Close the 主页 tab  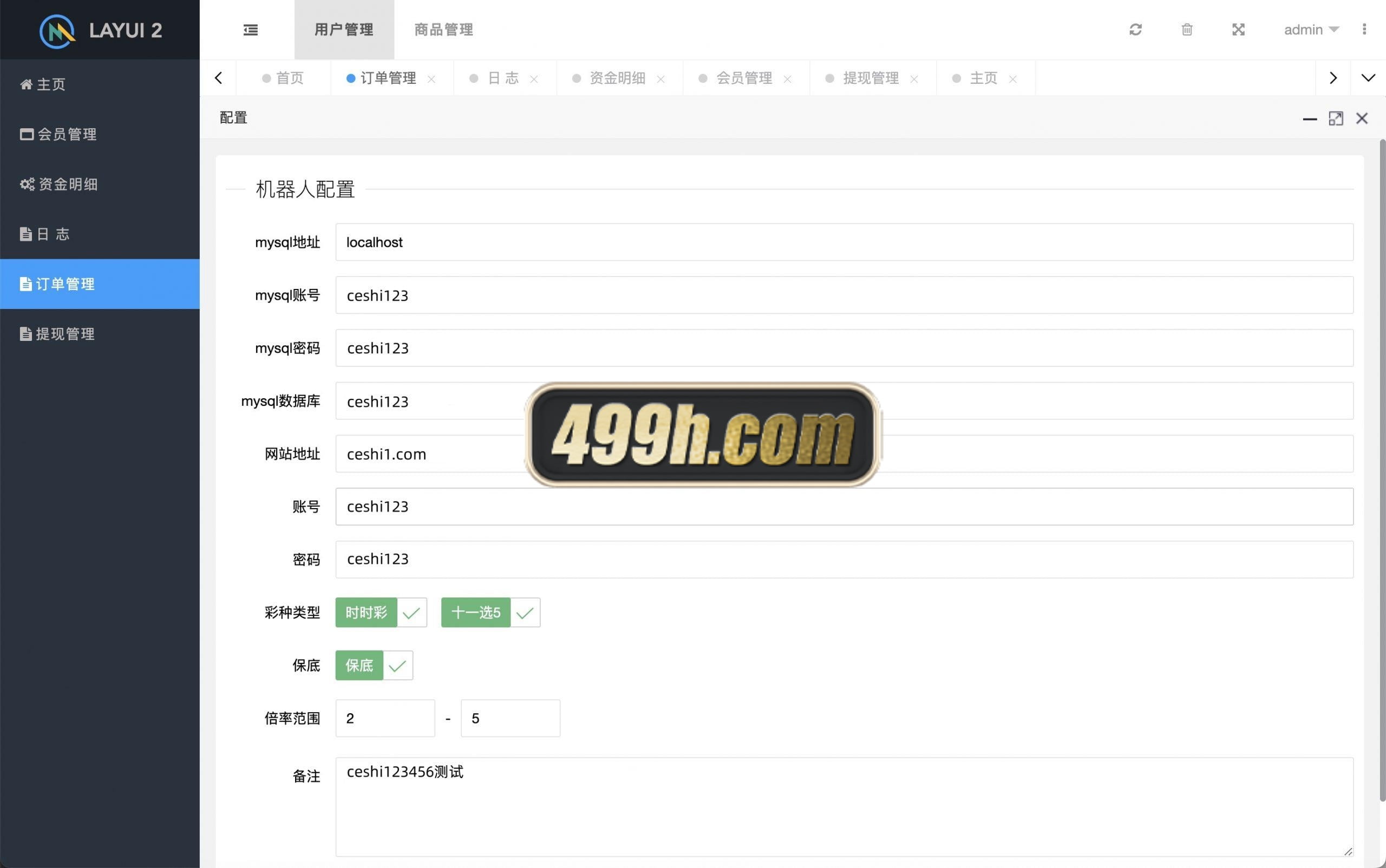point(1012,79)
